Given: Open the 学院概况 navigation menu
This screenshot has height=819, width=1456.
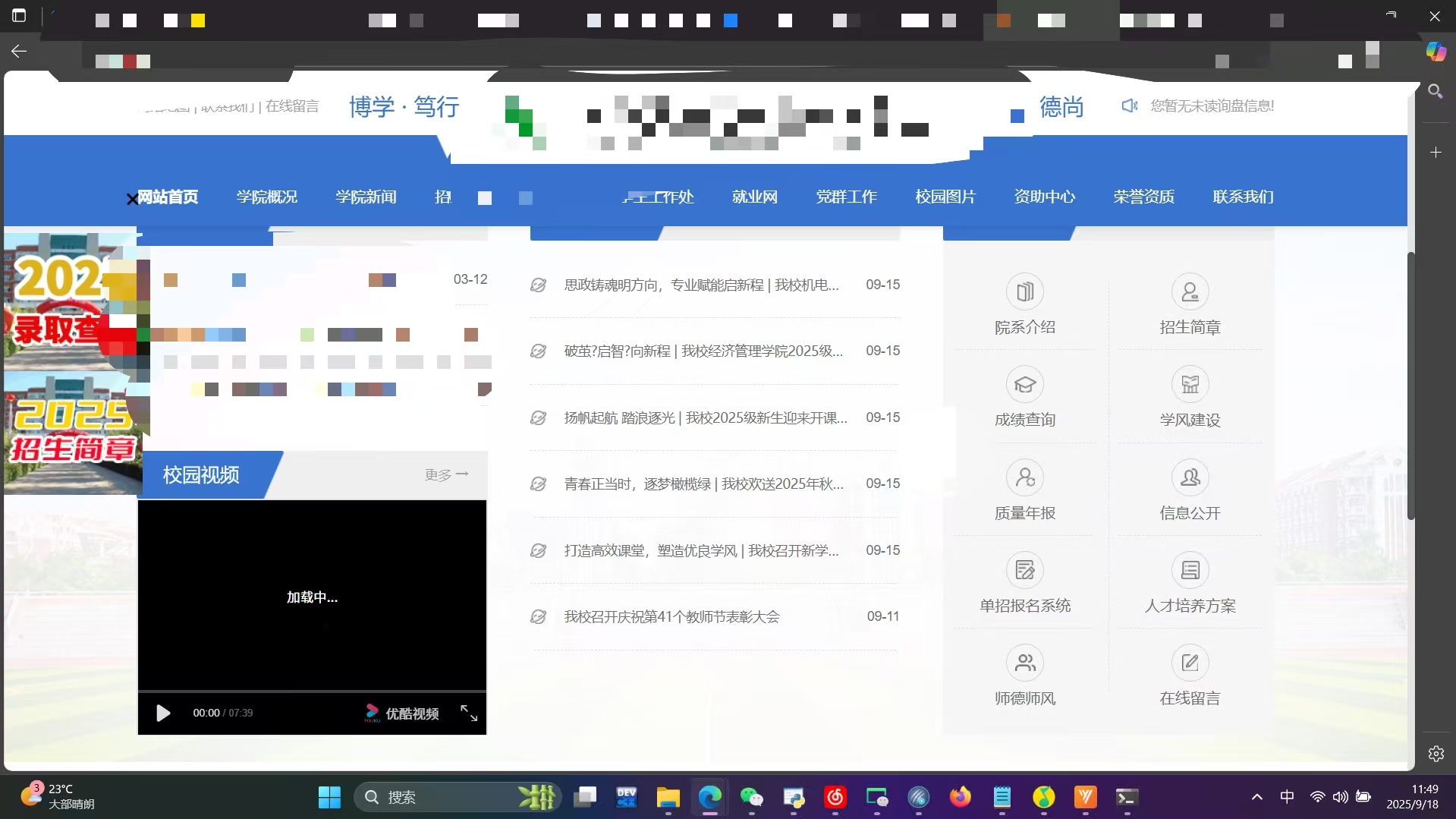Looking at the screenshot, I should click(x=266, y=197).
